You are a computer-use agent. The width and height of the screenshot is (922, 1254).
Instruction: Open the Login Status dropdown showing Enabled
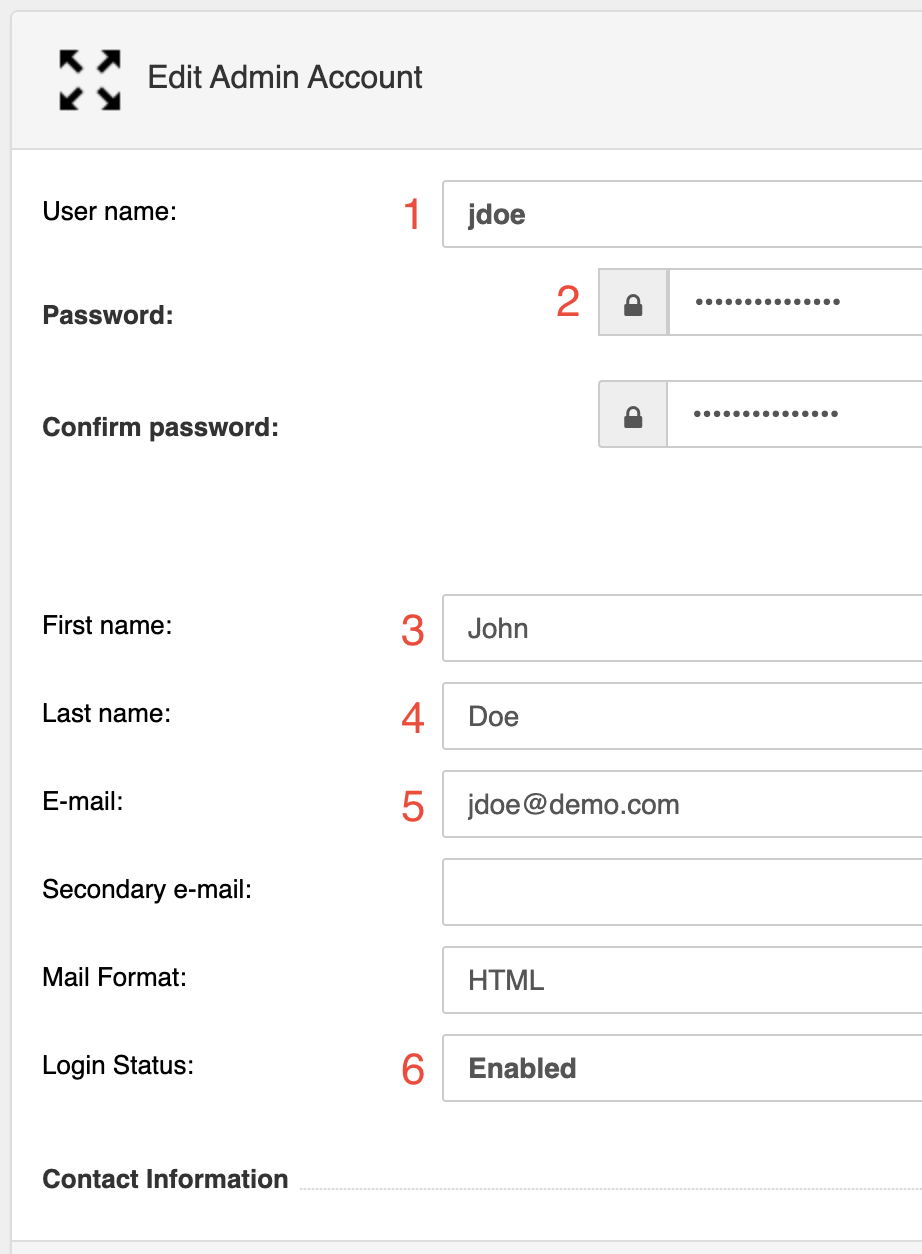(x=682, y=1068)
